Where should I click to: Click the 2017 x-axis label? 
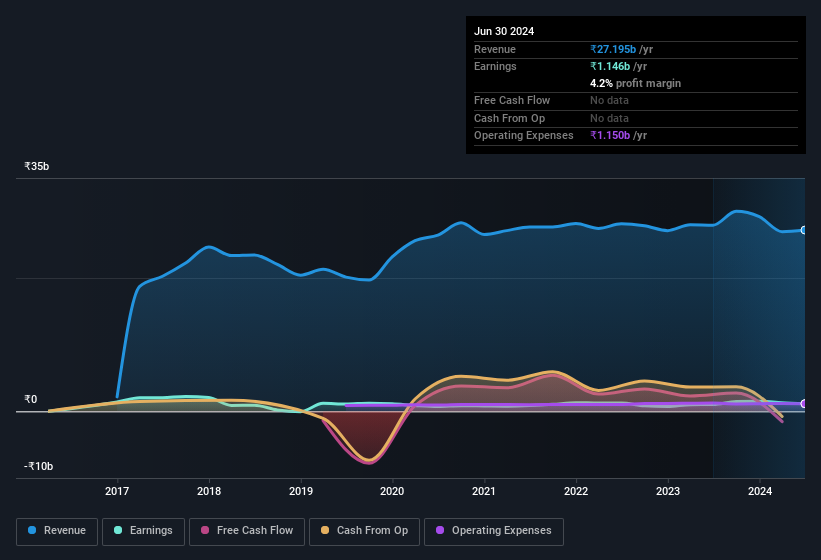click(117, 491)
